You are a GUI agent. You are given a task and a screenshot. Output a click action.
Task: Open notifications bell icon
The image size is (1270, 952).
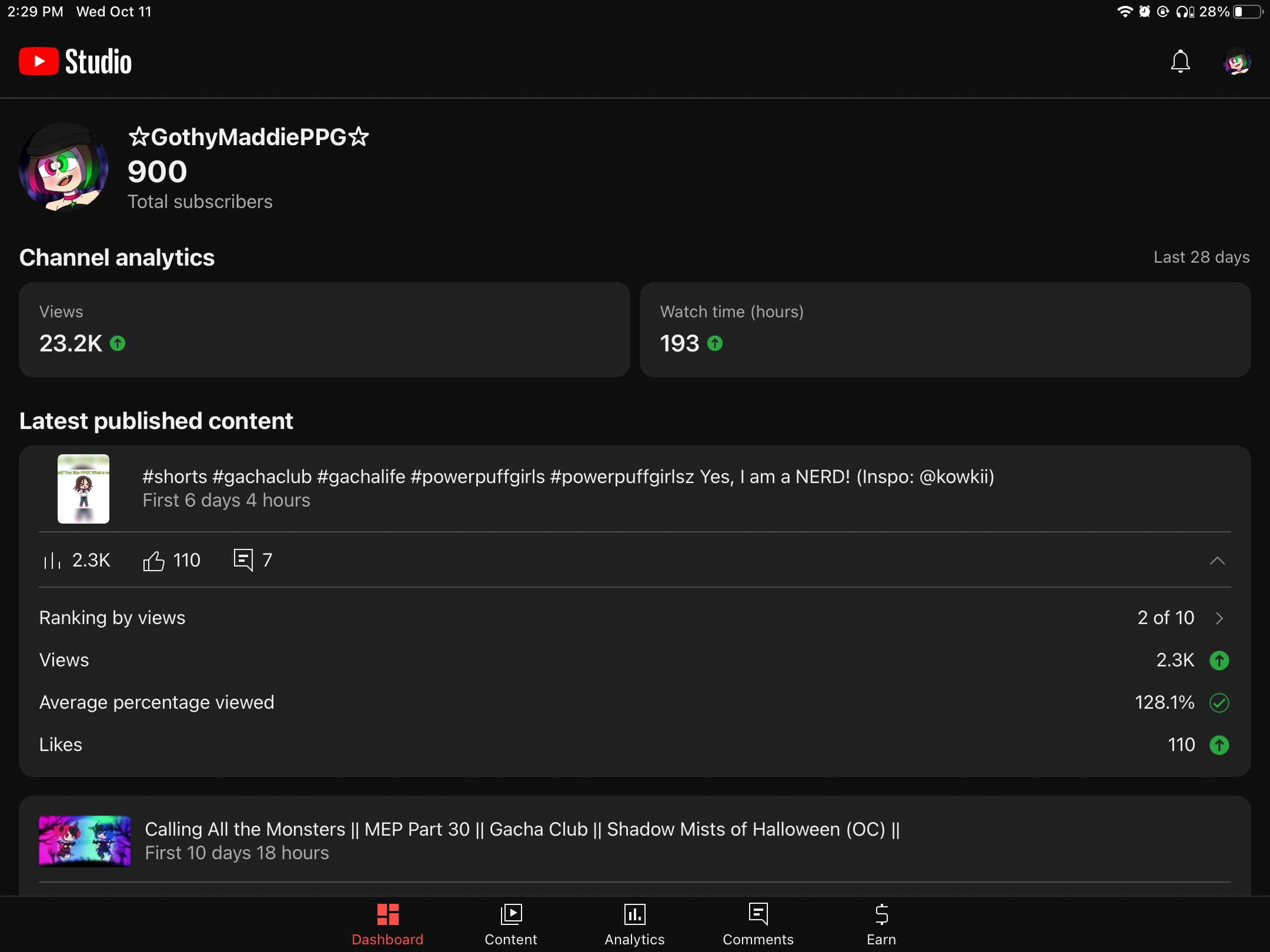click(x=1179, y=61)
